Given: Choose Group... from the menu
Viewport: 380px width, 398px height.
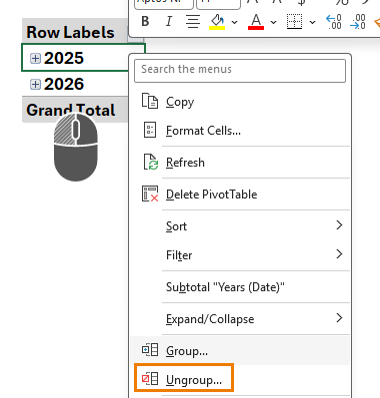Looking at the screenshot, I should [x=240, y=350].
